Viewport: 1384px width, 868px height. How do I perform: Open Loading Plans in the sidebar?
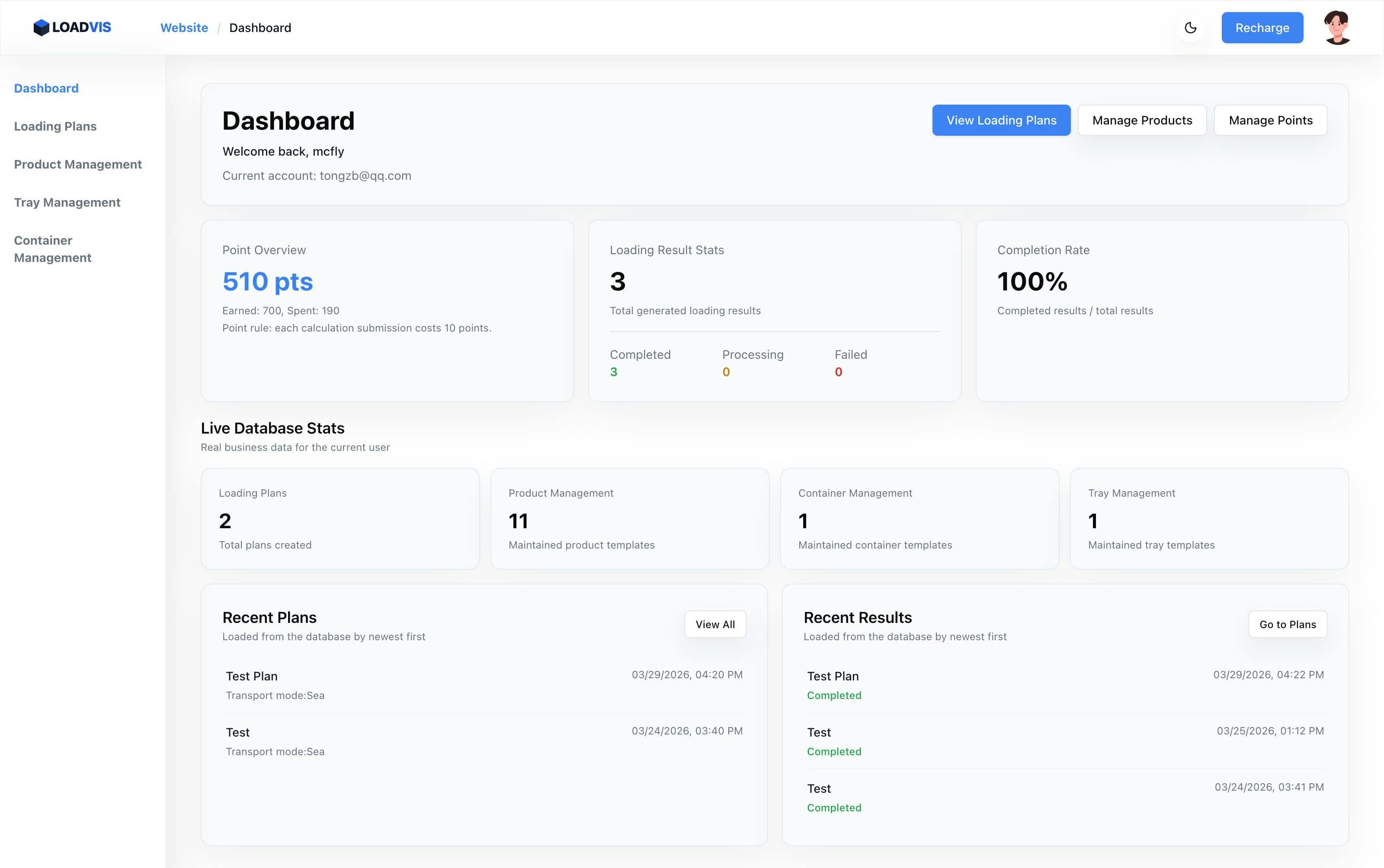click(x=55, y=126)
